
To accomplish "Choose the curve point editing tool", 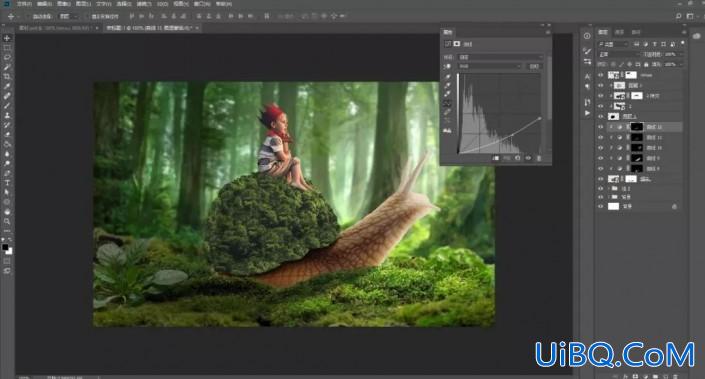I will [447, 103].
